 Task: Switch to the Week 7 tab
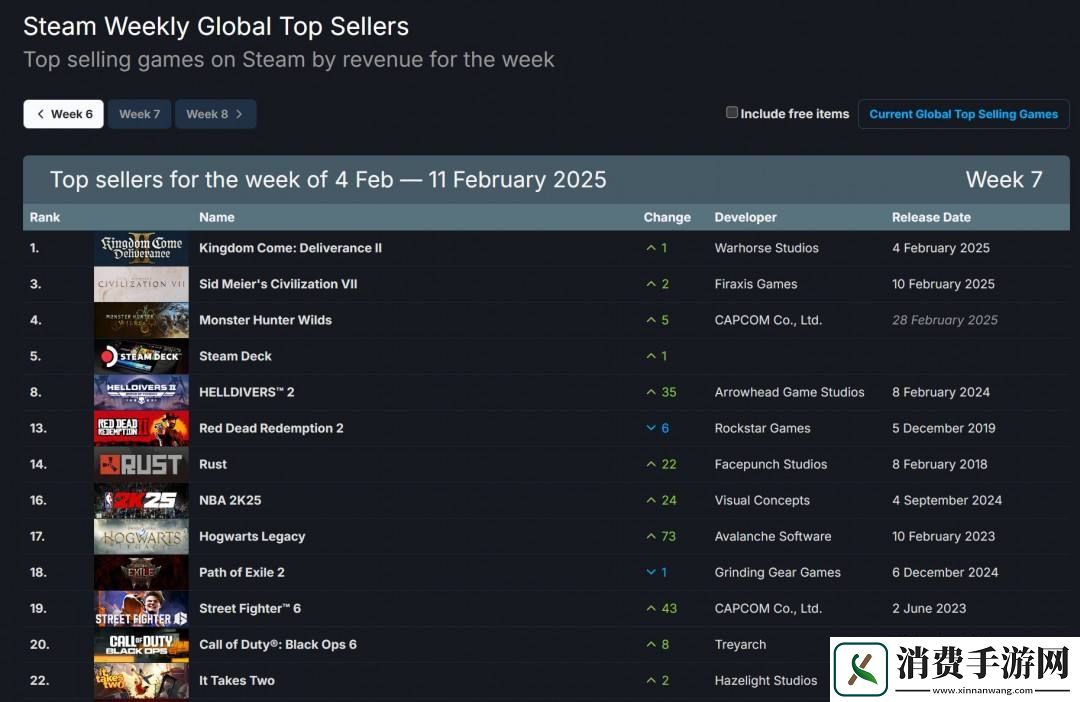(x=139, y=114)
